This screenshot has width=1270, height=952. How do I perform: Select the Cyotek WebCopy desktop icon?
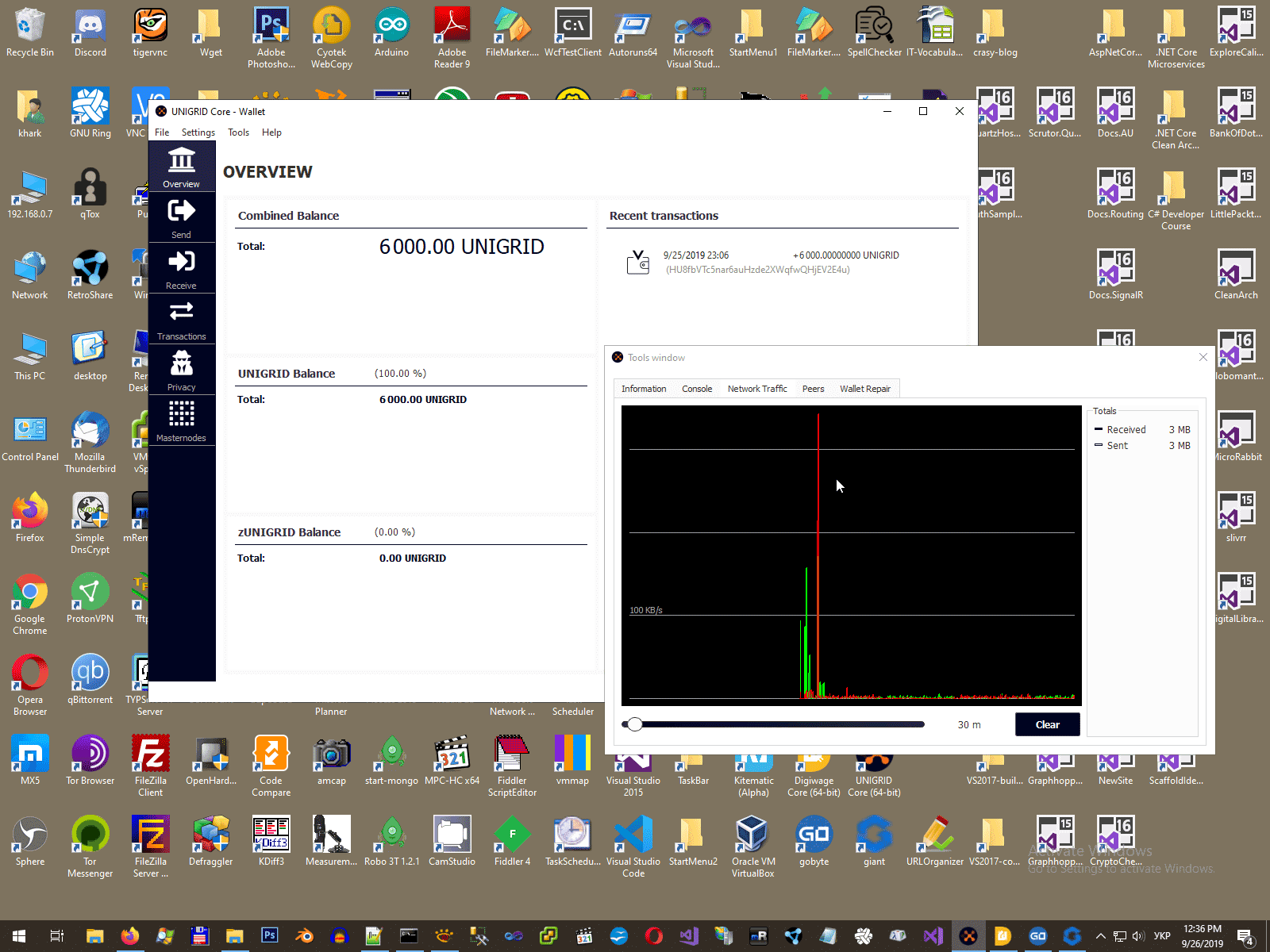coord(332,38)
